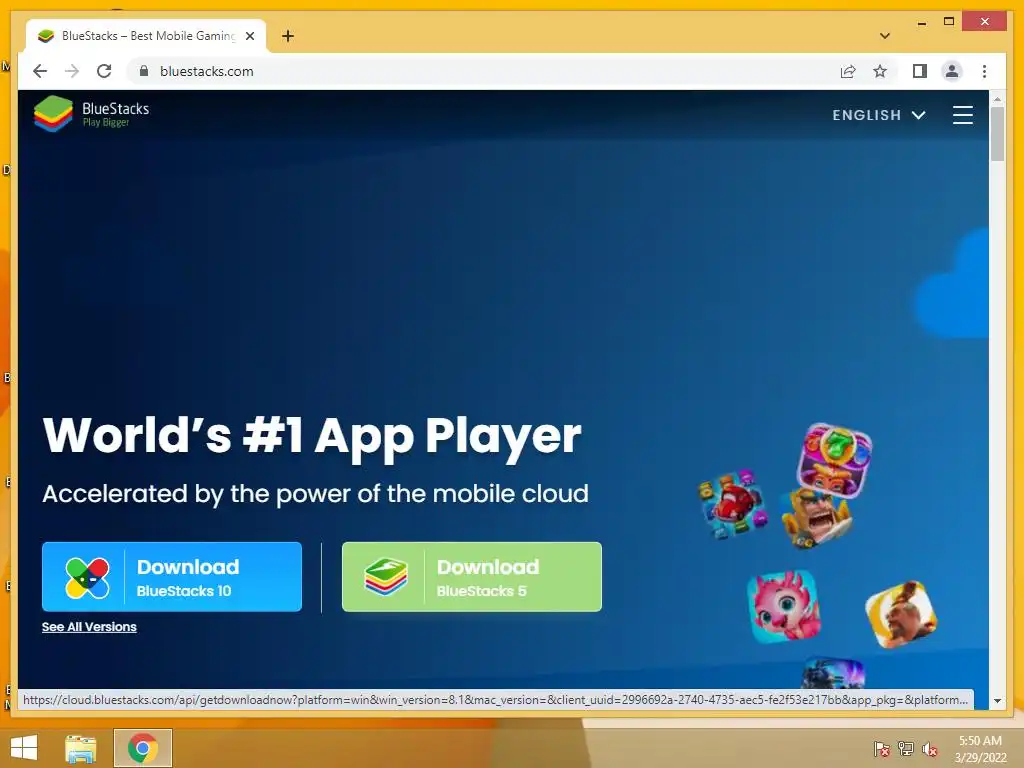
Task: Open a new tab with the plus button
Action: pos(288,36)
